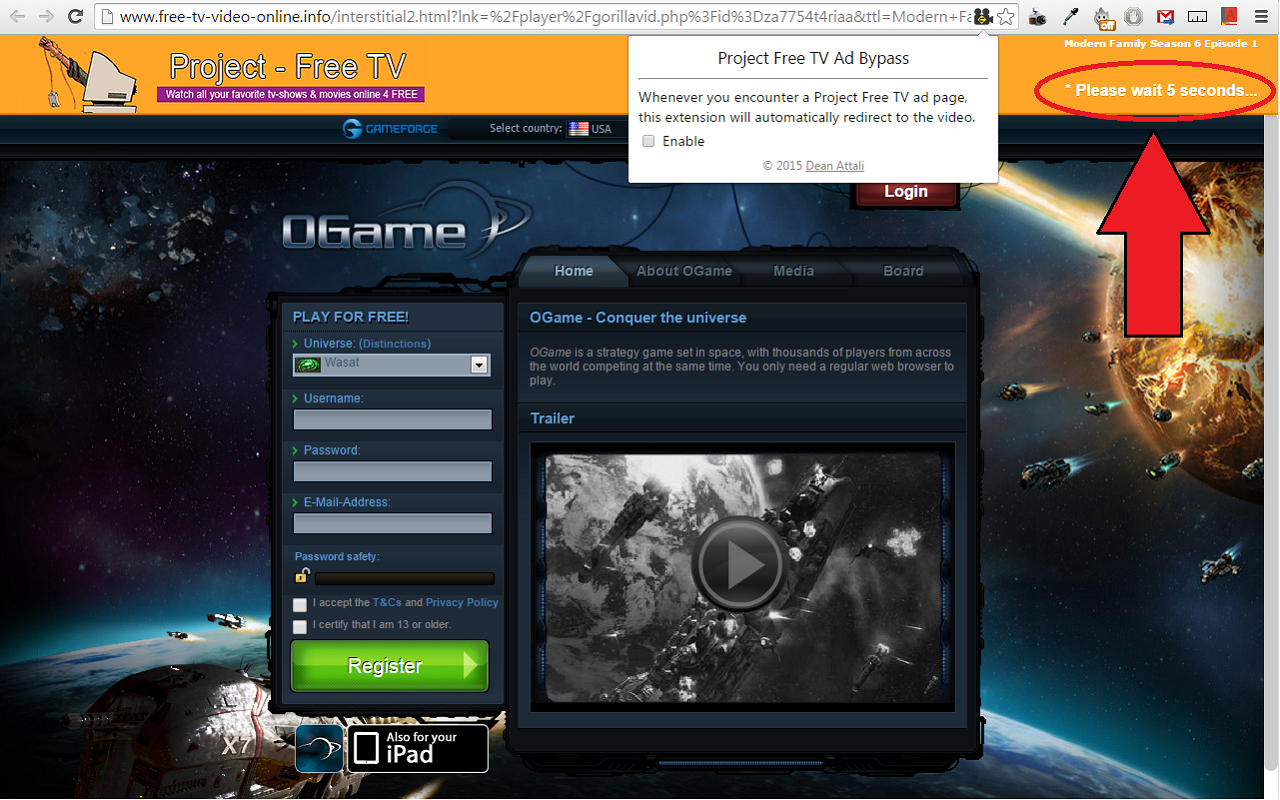Viewport: 1280px width, 800px height.
Task: Click the browser address bar URL
Action: point(545,17)
